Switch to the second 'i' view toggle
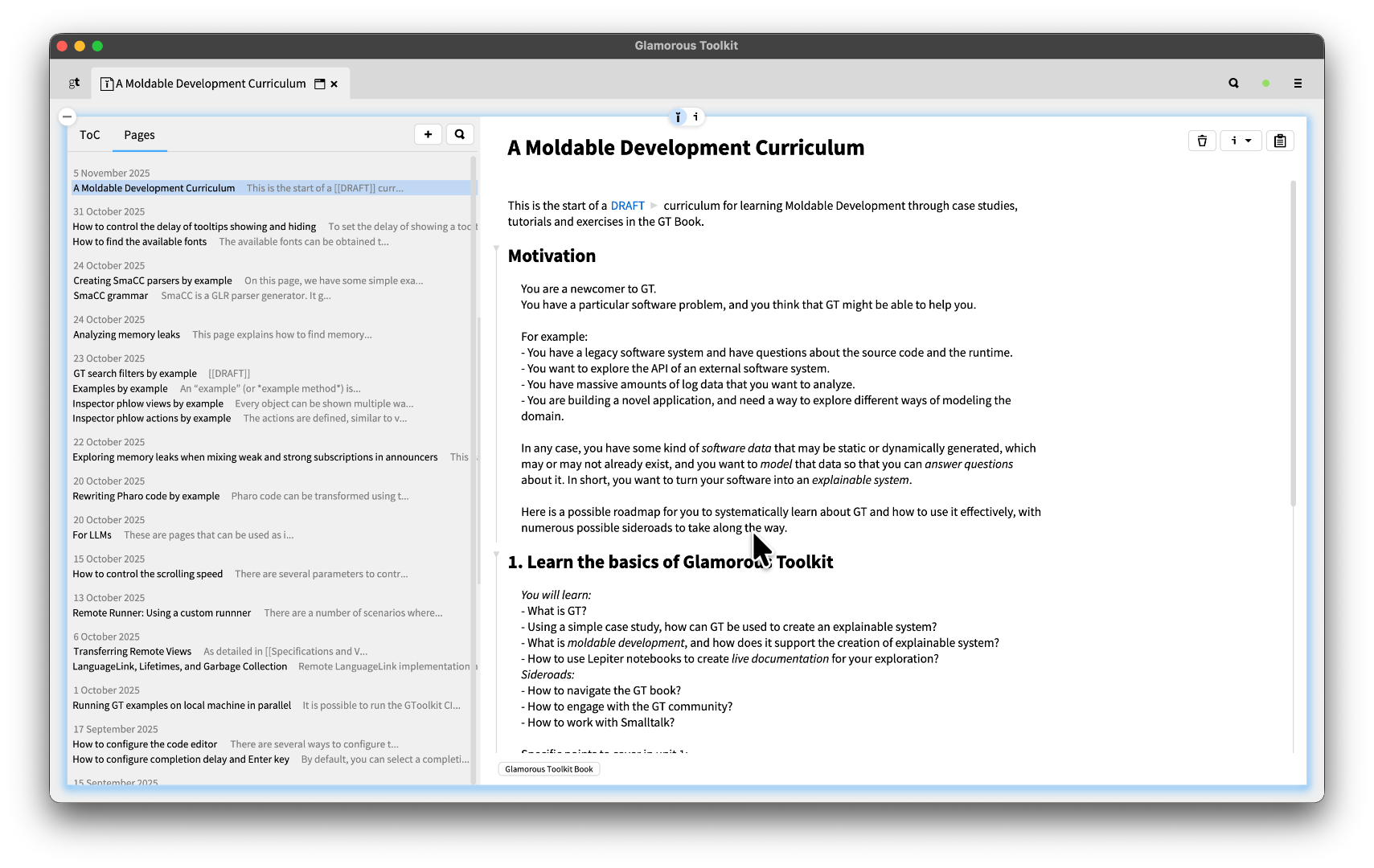The height and width of the screenshot is (868, 1374). pos(695,117)
